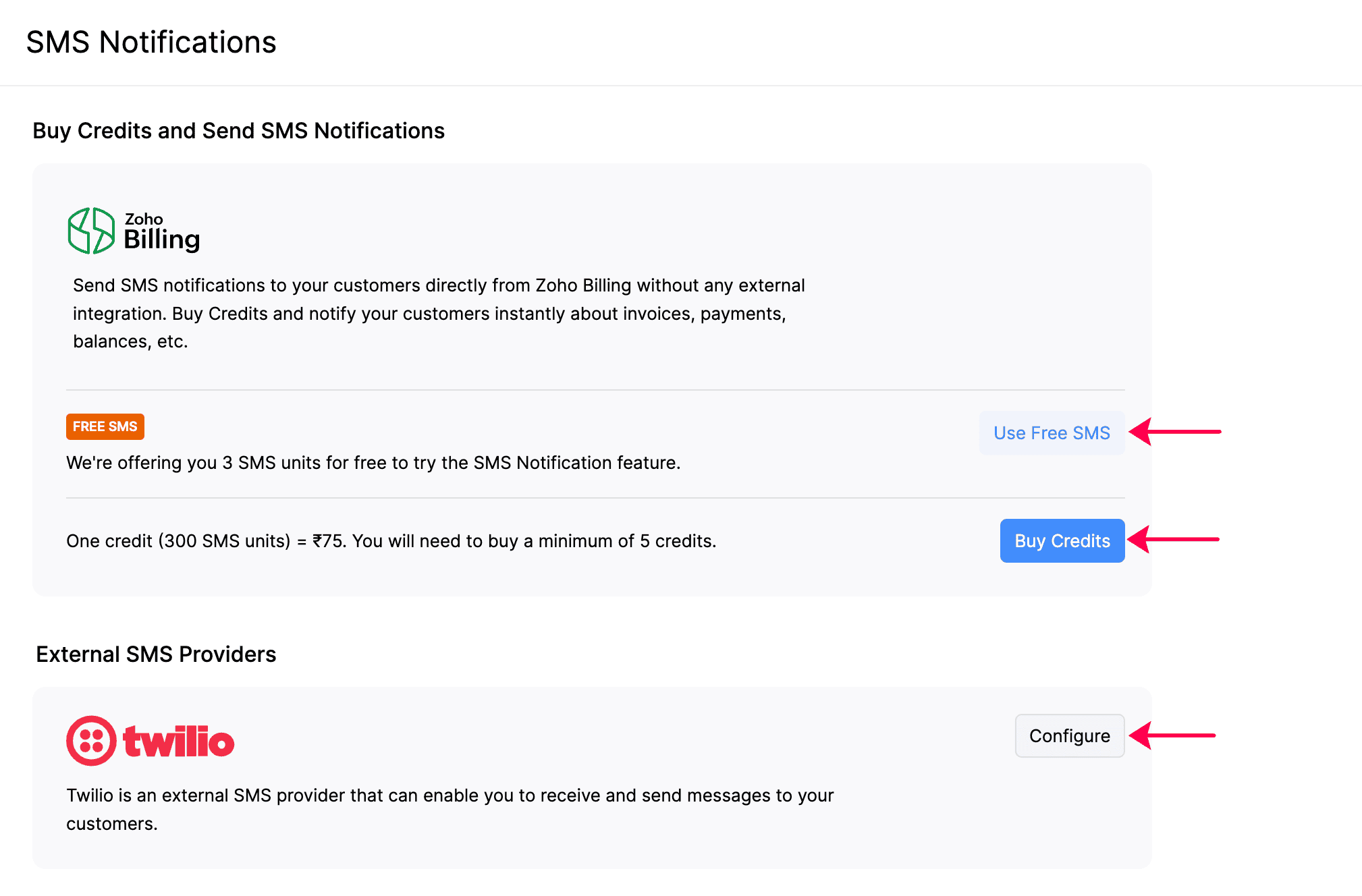Open Twilio setup via Configure button
Screen dimensions: 1362x896
[1069, 735]
